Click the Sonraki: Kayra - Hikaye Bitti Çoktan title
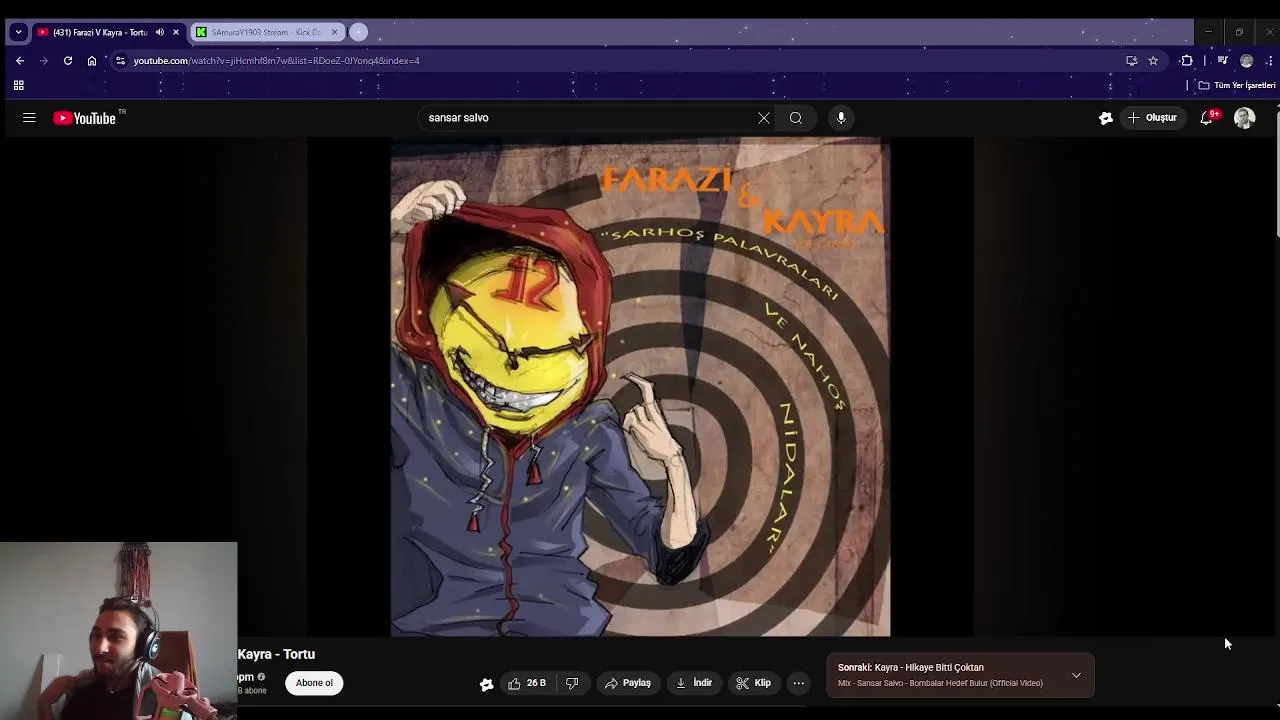 (911, 667)
